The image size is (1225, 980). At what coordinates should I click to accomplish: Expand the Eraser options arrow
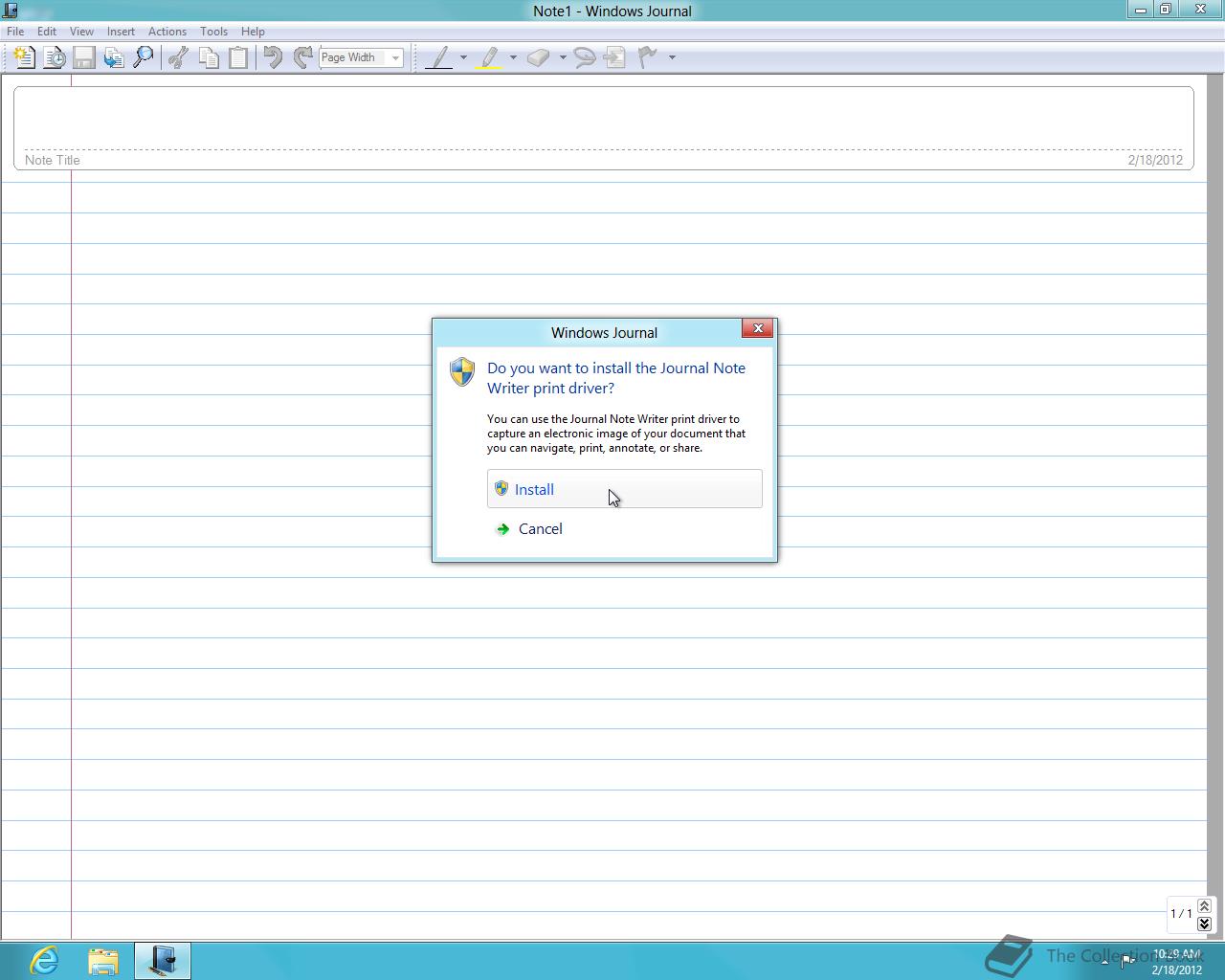[563, 57]
